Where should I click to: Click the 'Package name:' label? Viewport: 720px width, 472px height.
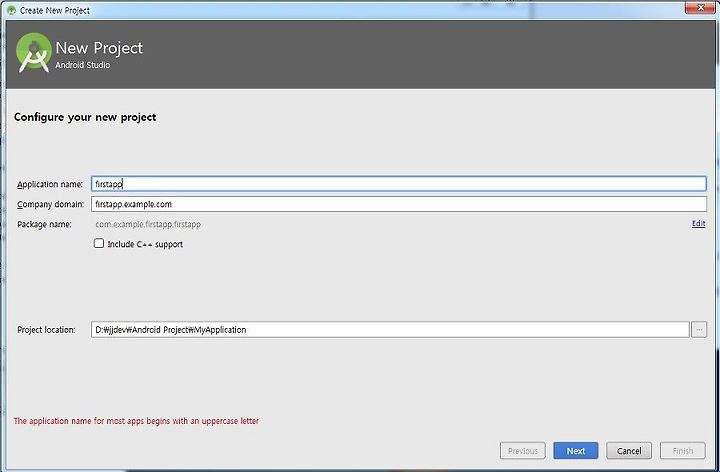click(x=44, y=224)
